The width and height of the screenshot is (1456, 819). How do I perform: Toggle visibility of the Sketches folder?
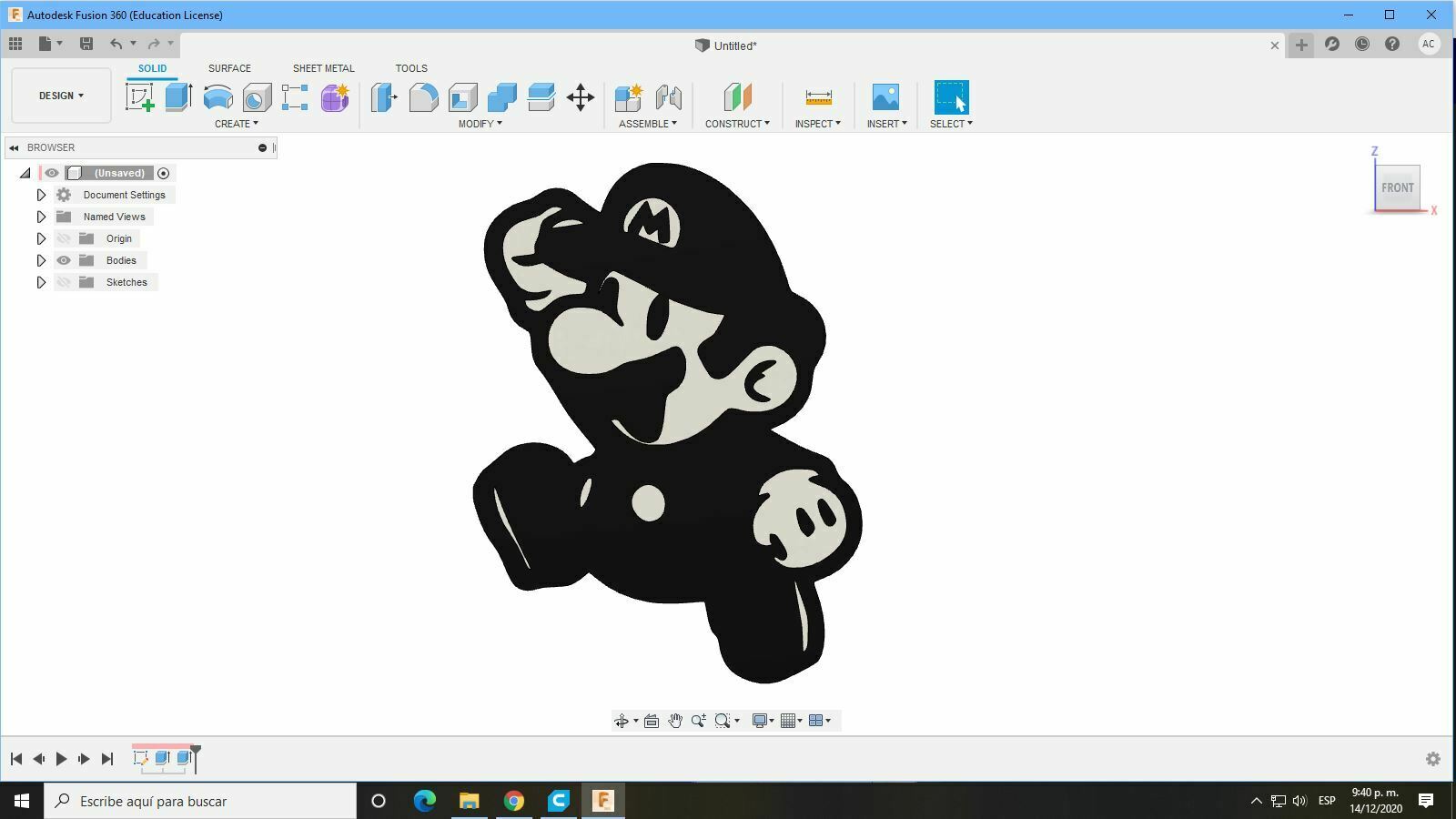pos(64,282)
